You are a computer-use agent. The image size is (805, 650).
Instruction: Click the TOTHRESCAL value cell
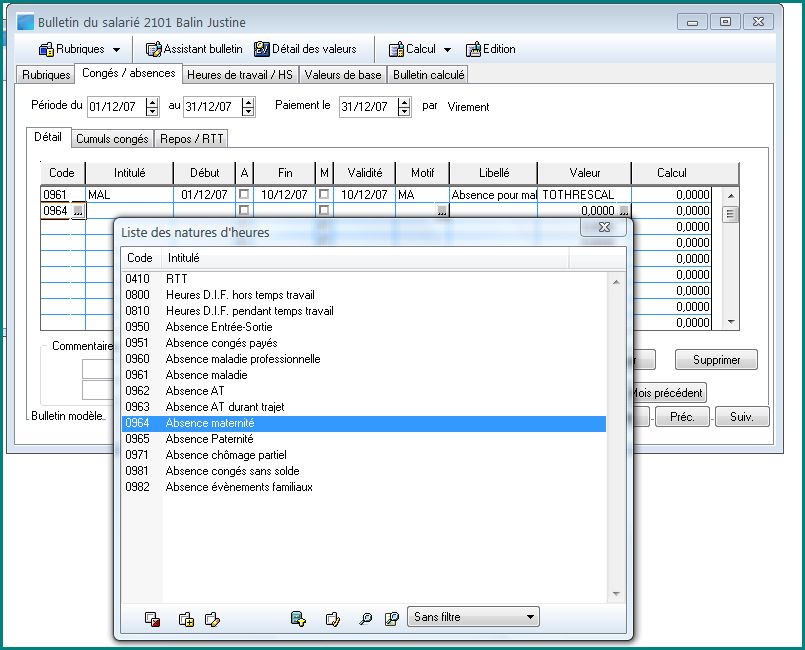click(x=584, y=195)
